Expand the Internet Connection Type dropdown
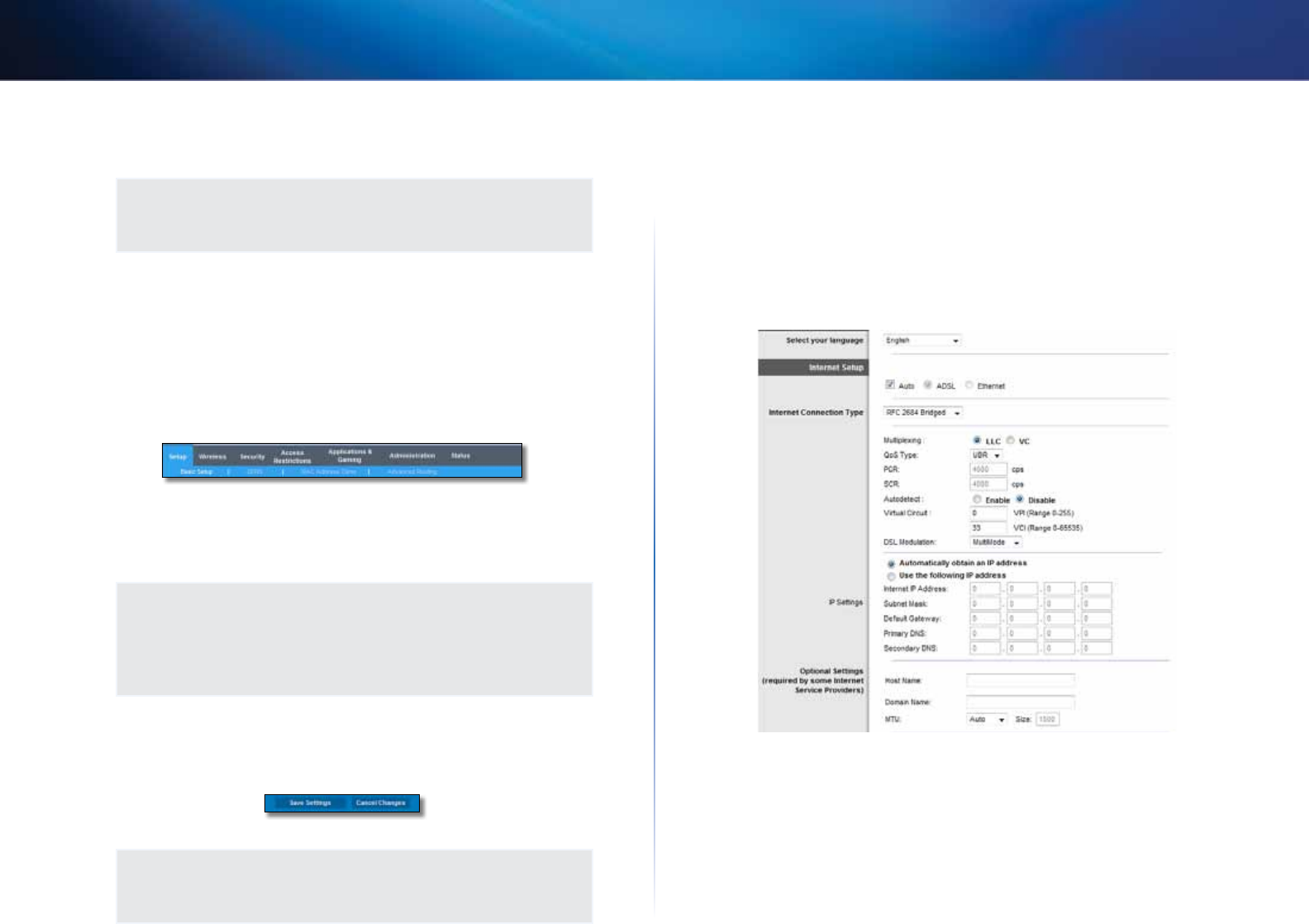 (923, 412)
